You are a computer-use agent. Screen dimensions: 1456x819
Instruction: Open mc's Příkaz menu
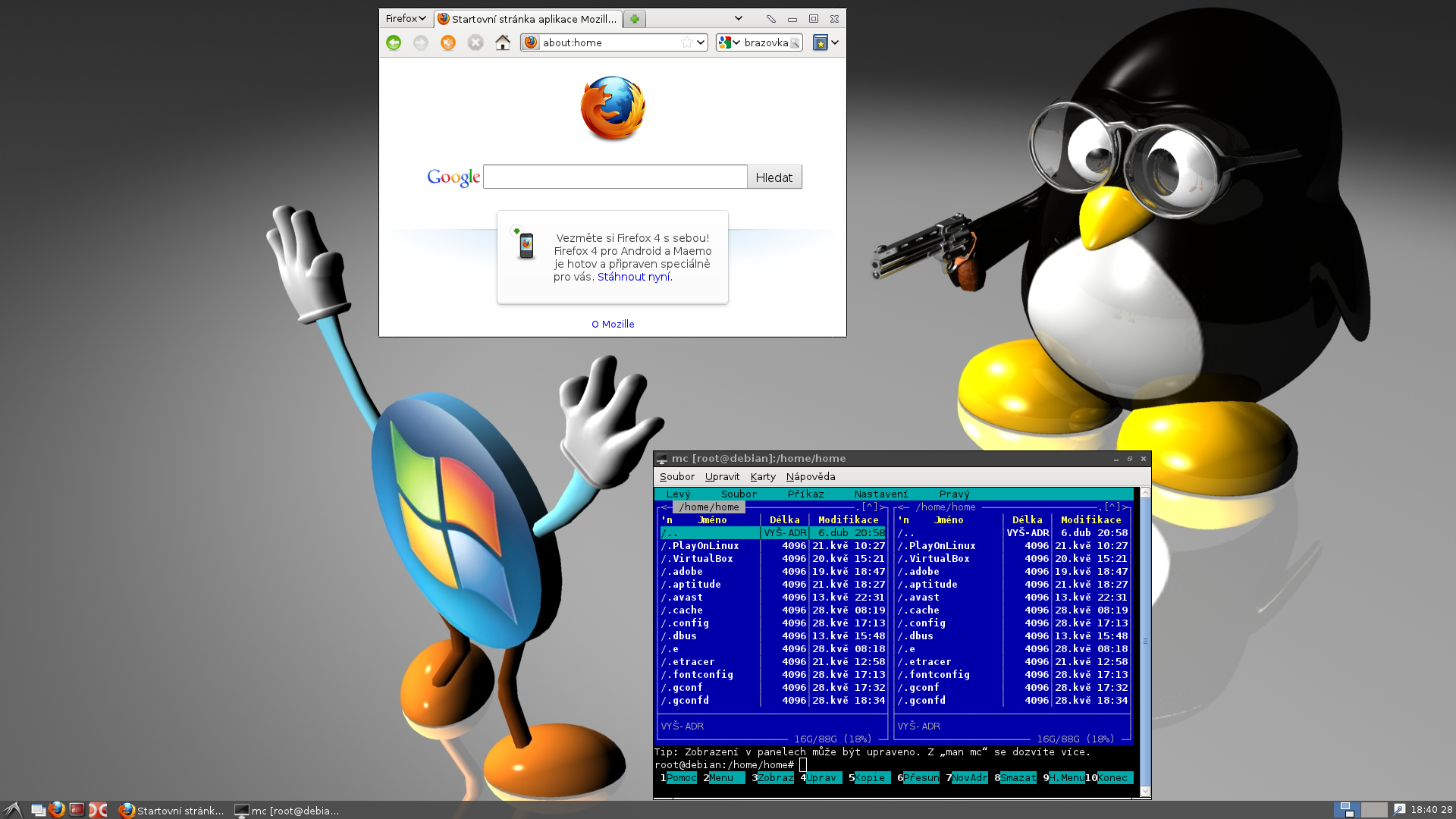pos(805,494)
